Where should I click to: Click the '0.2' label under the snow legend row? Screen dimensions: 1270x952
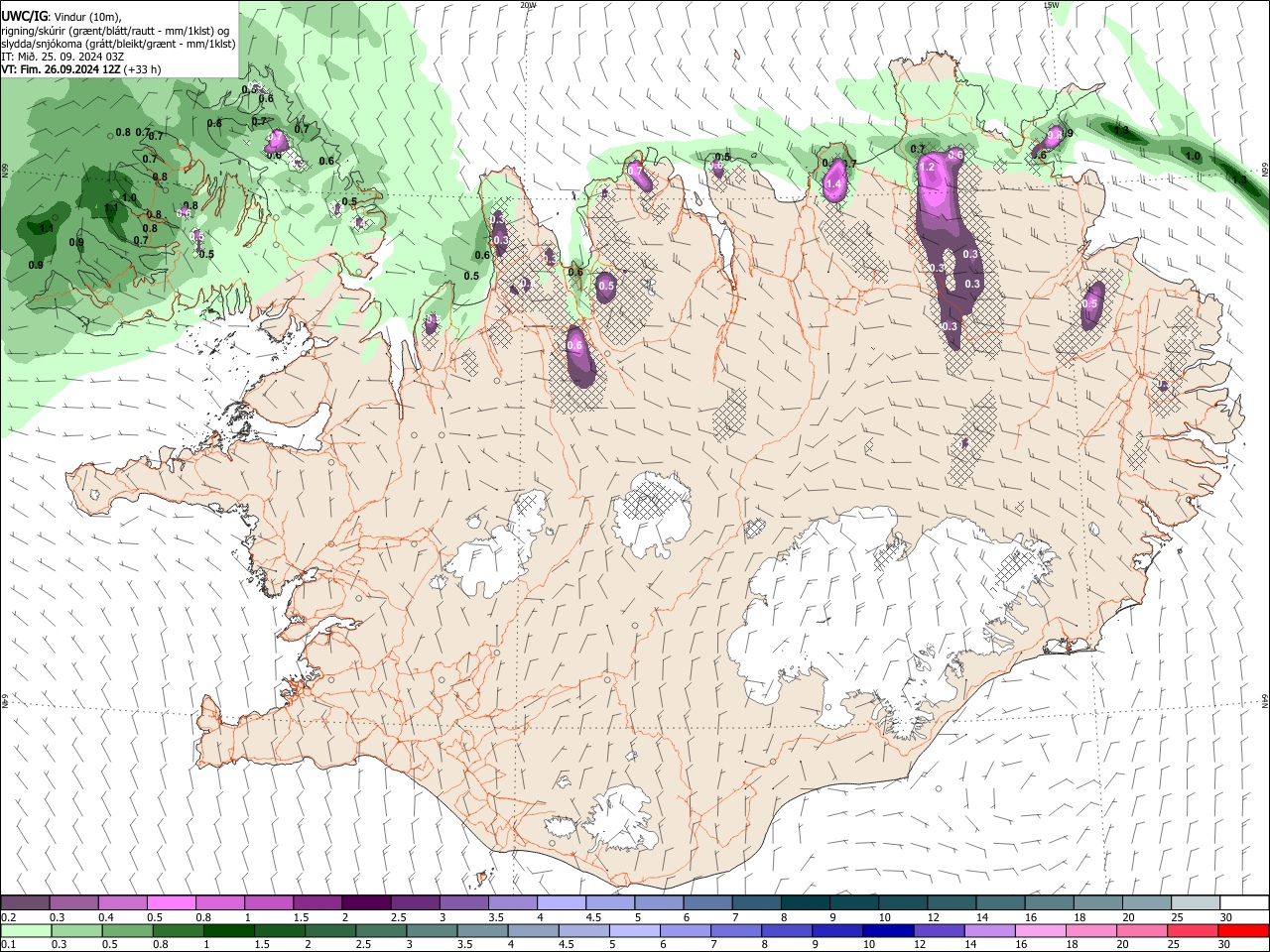pos(9,917)
